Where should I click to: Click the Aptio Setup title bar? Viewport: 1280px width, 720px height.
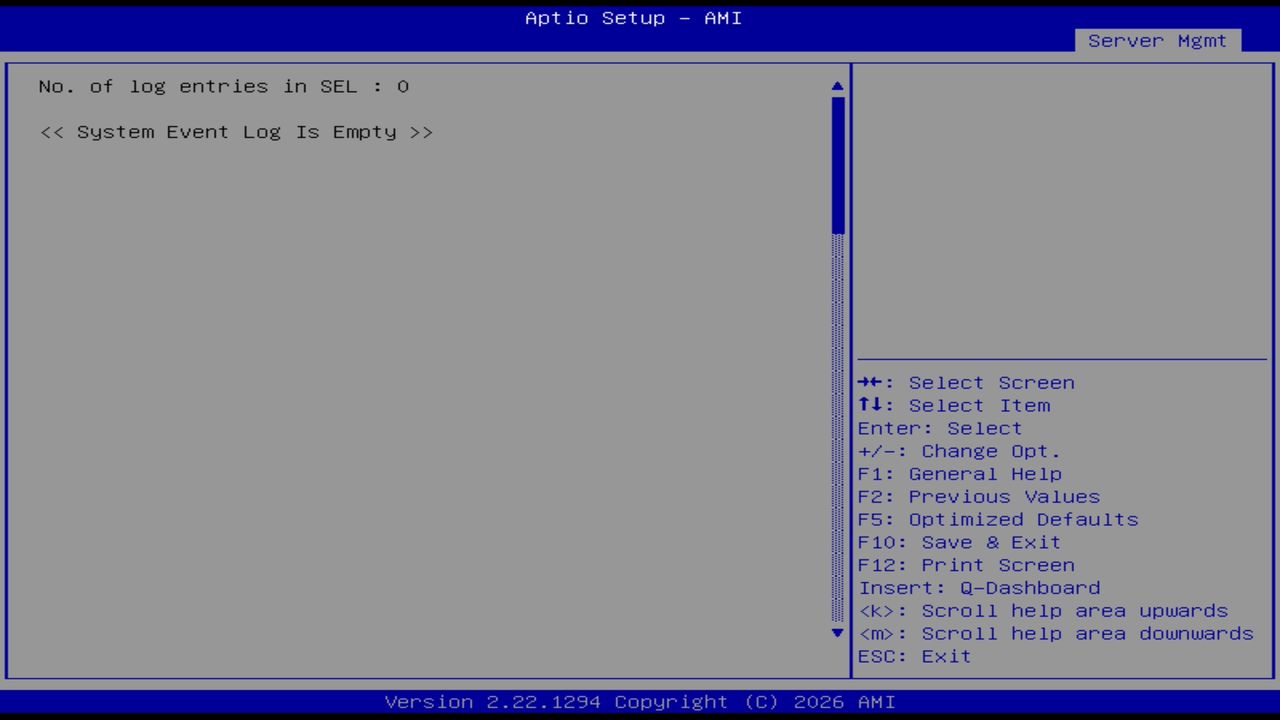click(633, 18)
